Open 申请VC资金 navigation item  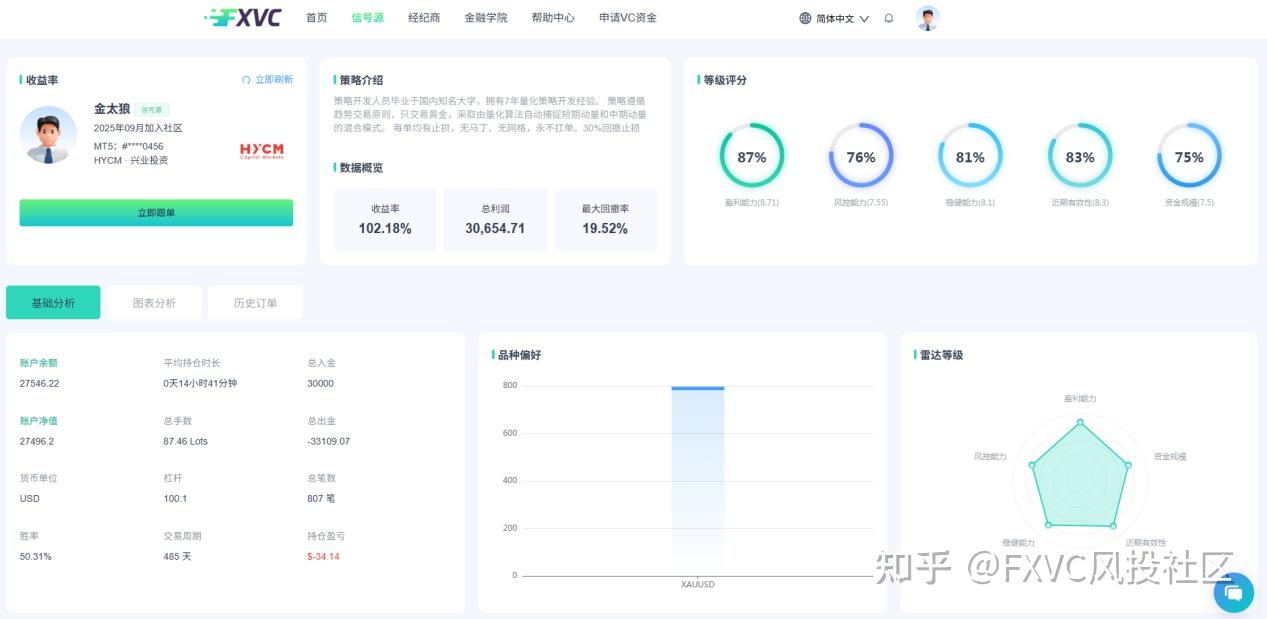coord(628,18)
